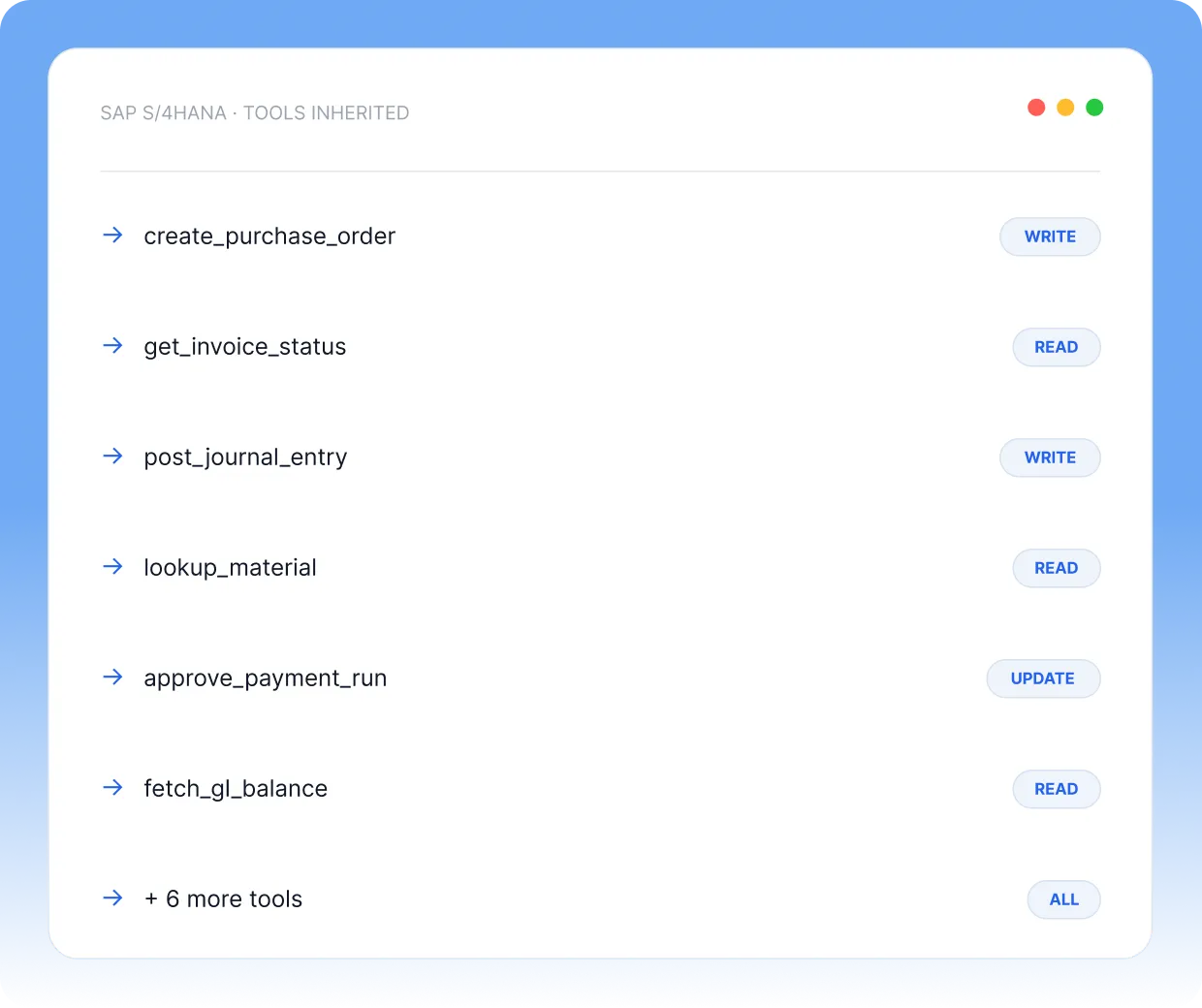The height and width of the screenshot is (1008, 1202).
Task: Click the READ badge for lookup_material
Action: pos(1057,568)
